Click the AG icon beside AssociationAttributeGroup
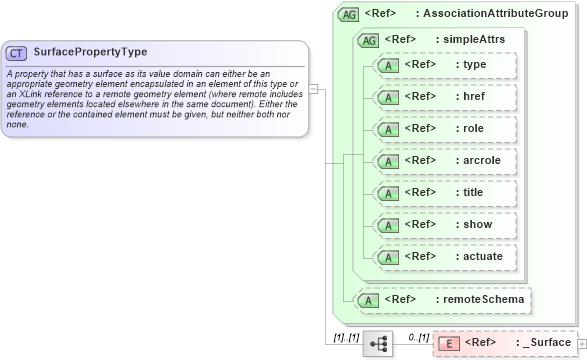This screenshot has width=587, height=360. tap(349, 15)
